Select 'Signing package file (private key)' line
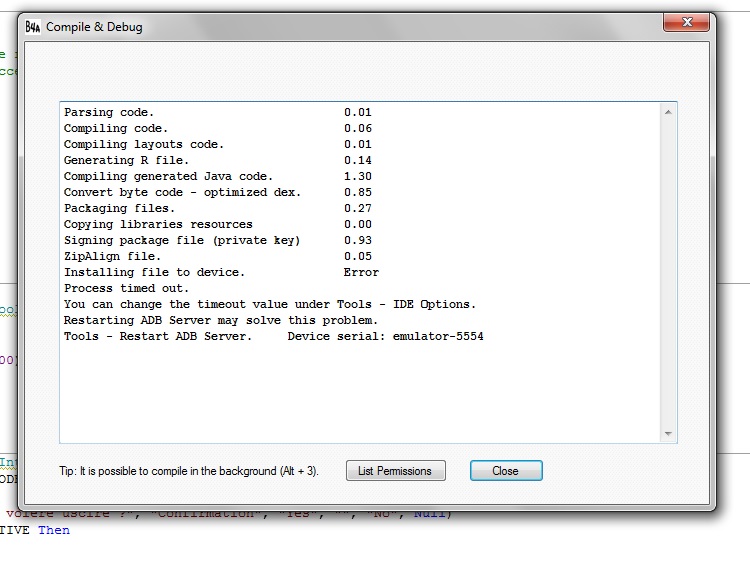Image resolution: width=750 pixels, height=563 pixels. point(182,241)
